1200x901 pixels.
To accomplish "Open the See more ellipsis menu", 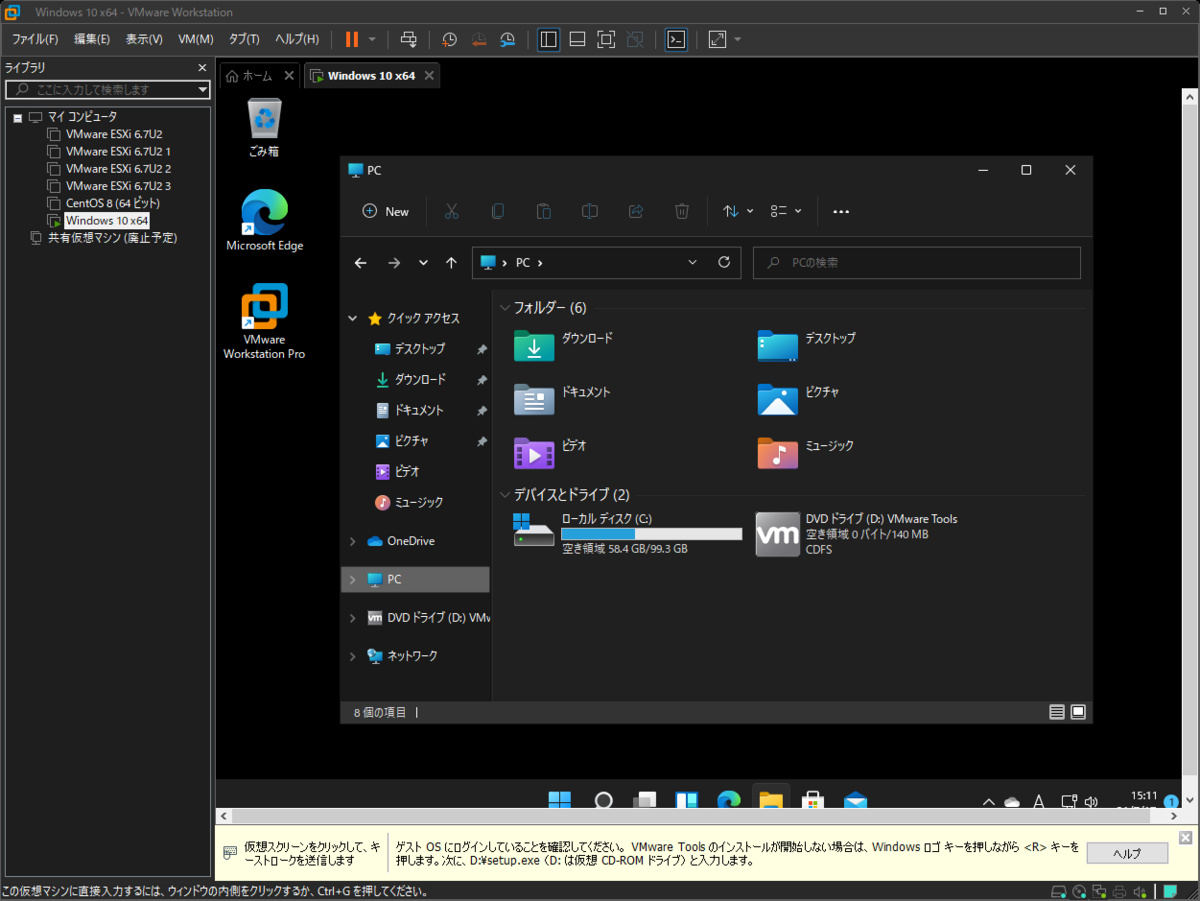I will [841, 211].
